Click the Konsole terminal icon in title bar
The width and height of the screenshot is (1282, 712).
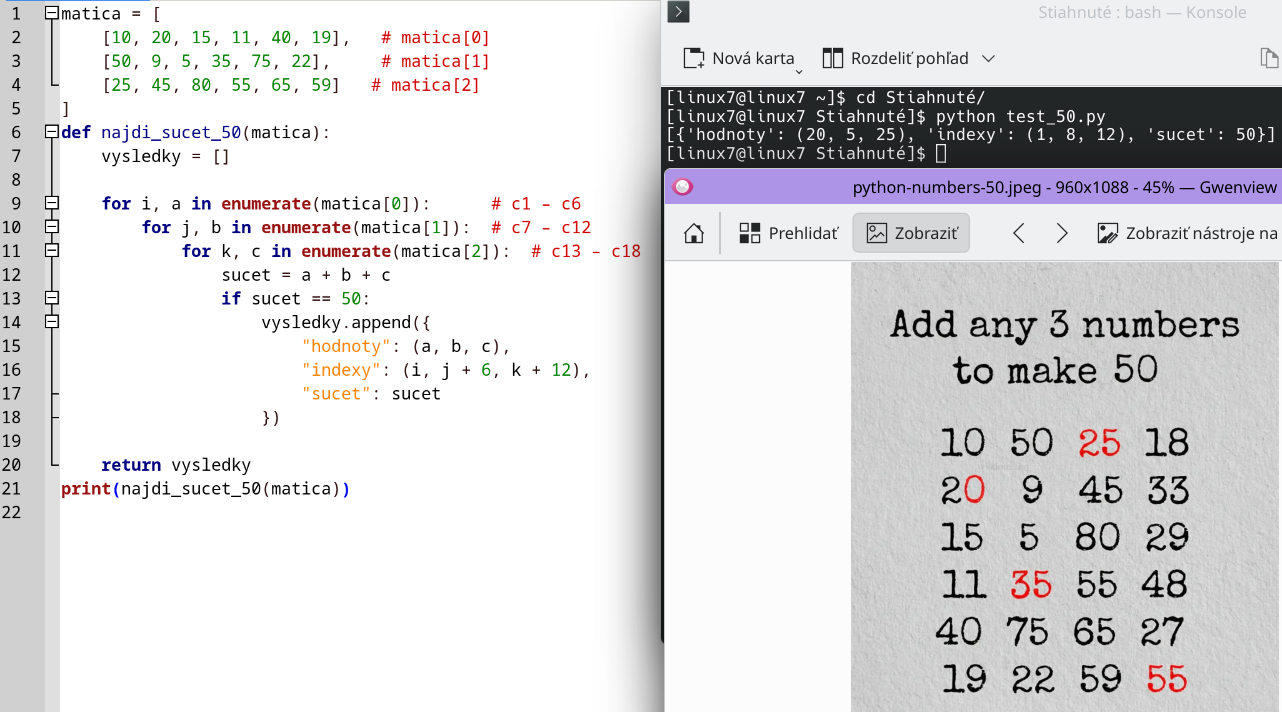click(x=679, y=12)
